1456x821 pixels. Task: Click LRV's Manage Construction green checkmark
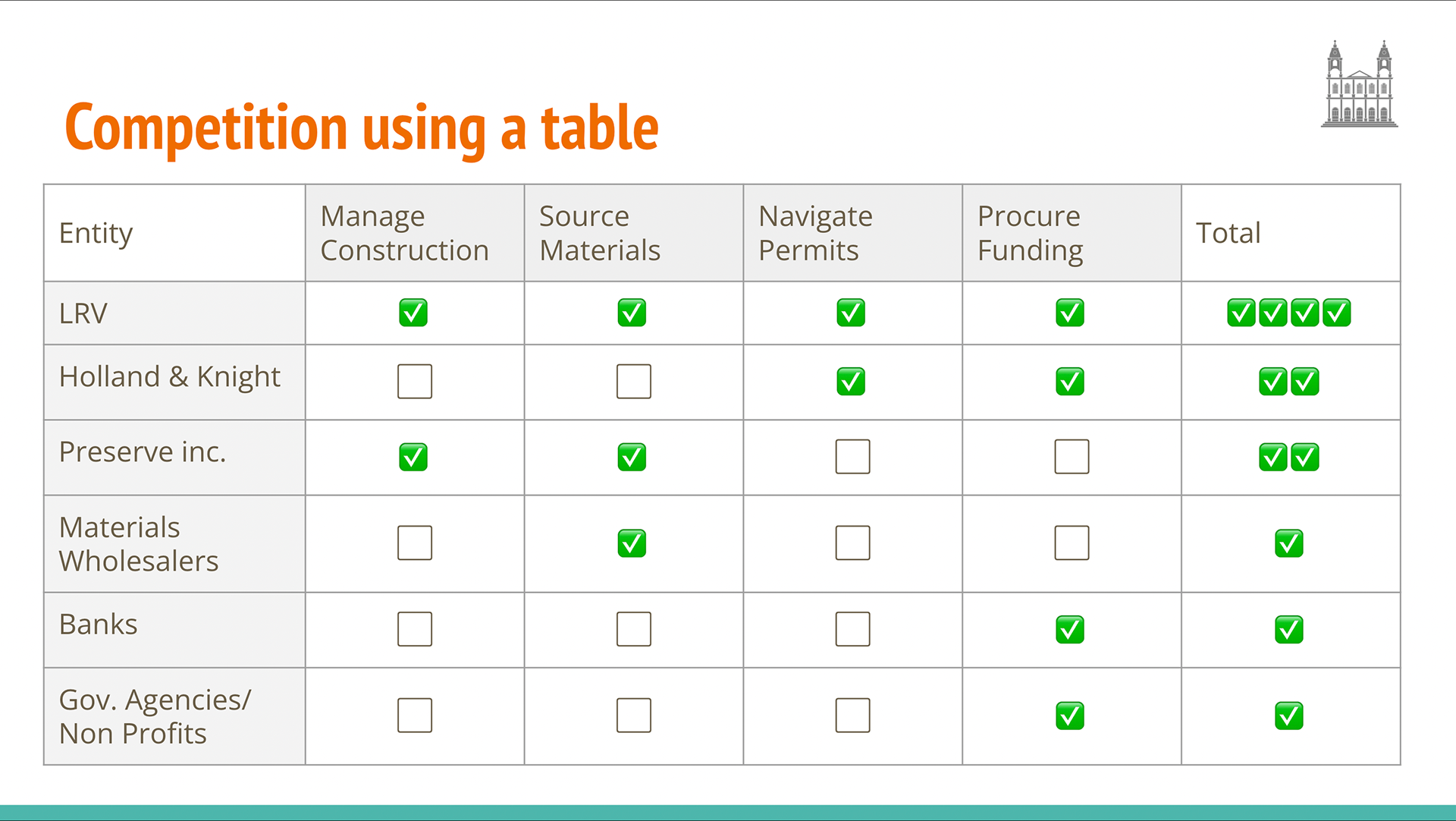(413, 313)
